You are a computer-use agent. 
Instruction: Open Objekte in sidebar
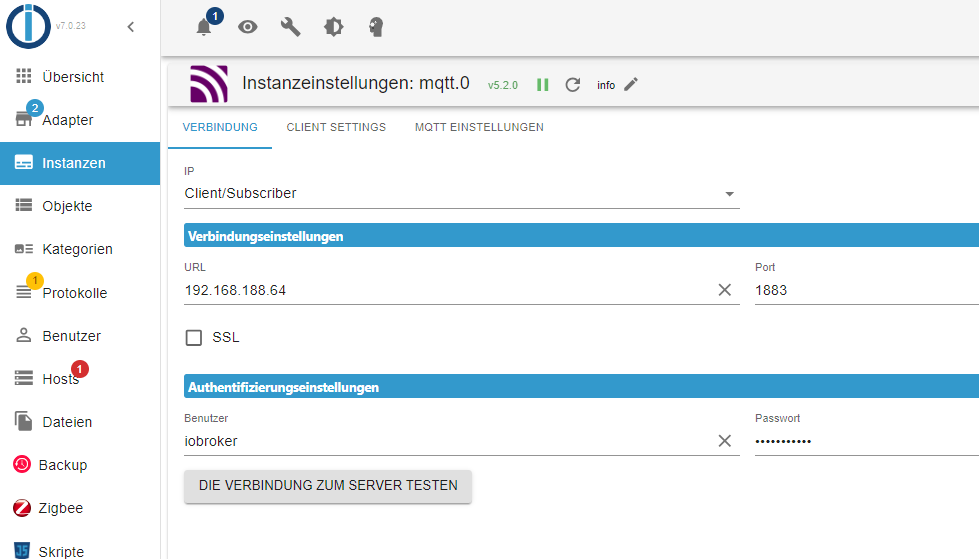click(80, 206)
